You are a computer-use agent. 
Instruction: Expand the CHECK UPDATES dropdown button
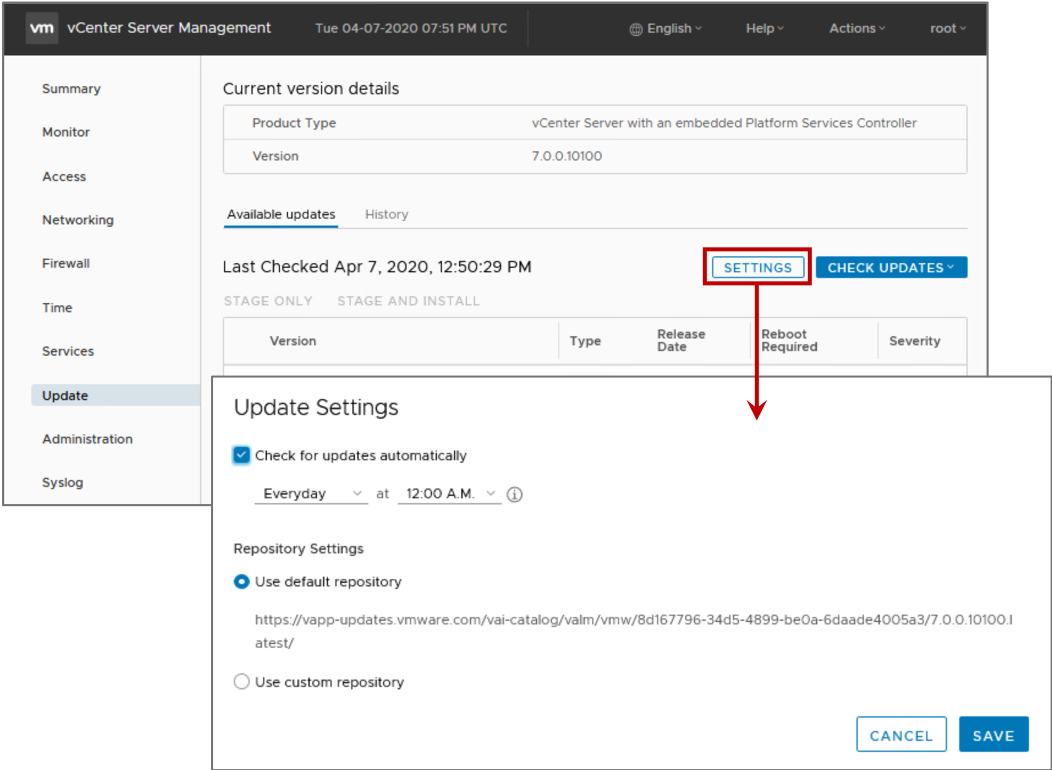[892, 268]
